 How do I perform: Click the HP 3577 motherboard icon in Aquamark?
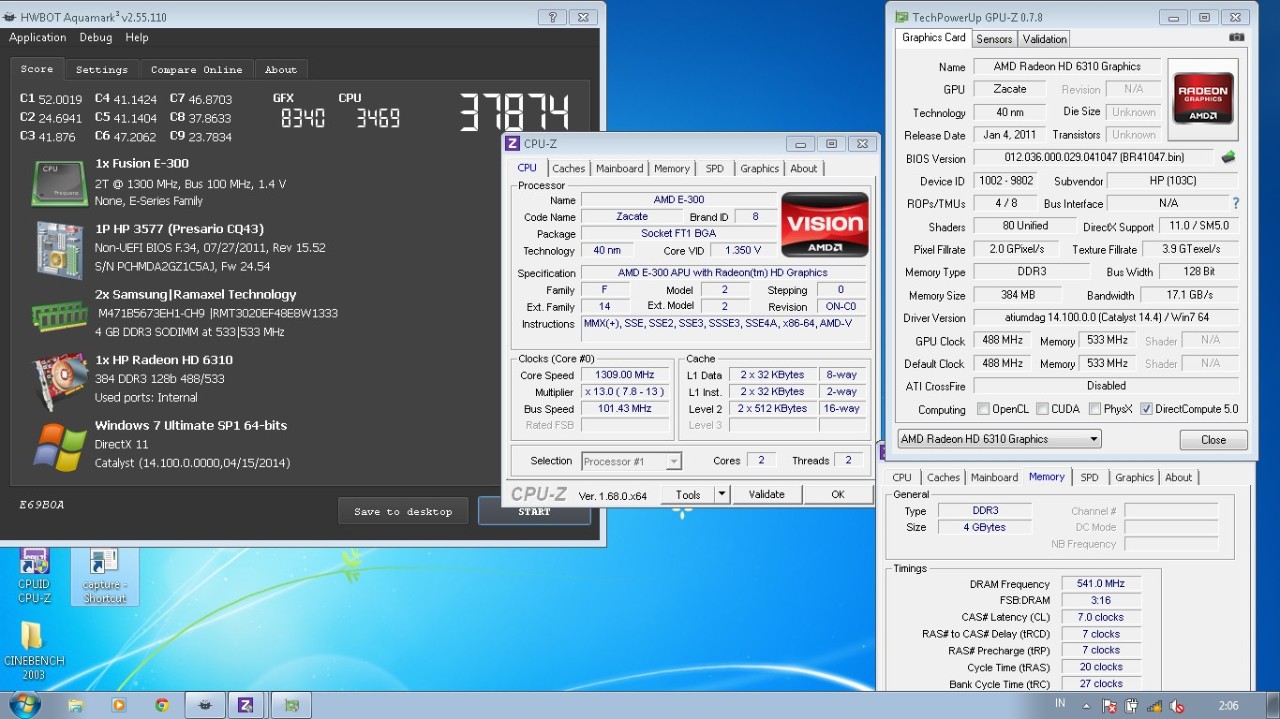[59, 249]
